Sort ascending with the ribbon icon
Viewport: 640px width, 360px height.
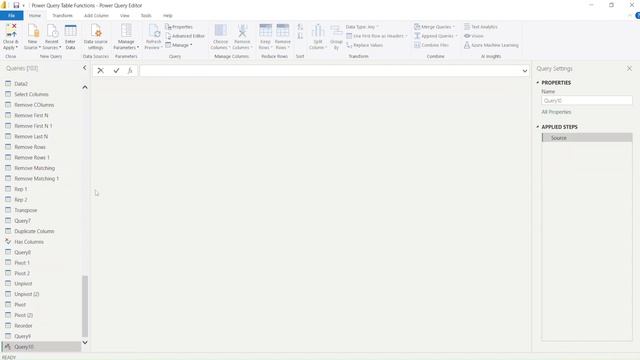pyautogui.click(x=300, y=27)
